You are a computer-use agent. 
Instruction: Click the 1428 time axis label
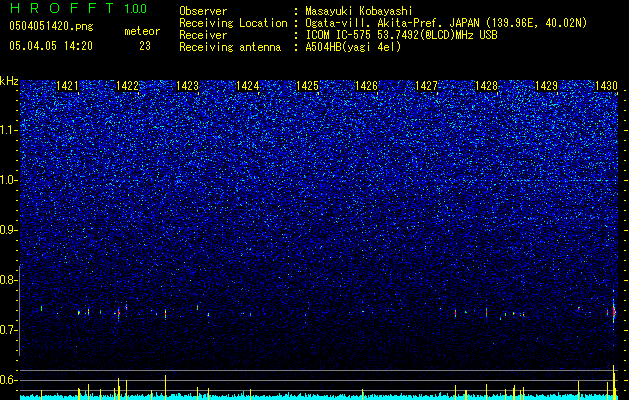[486, 86]
